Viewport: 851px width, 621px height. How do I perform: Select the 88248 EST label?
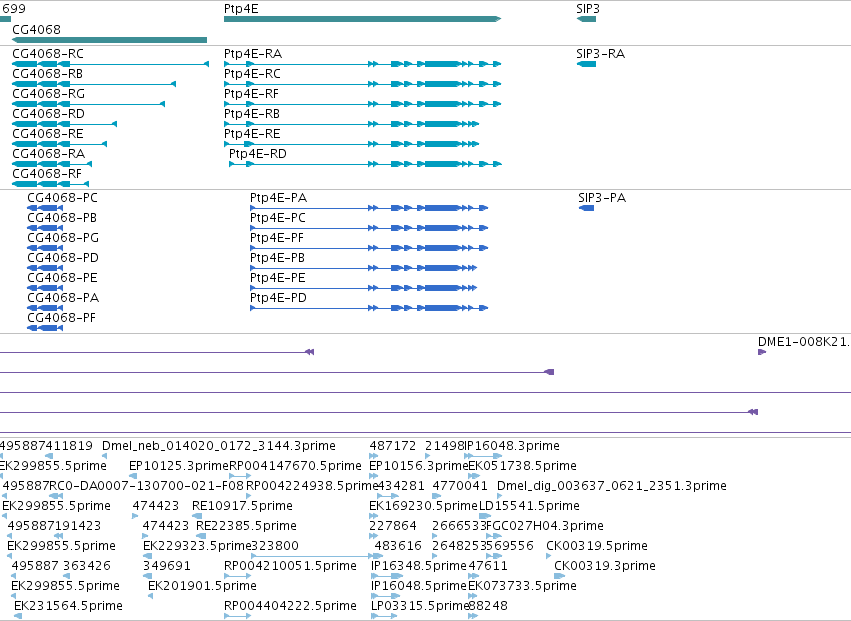click(488, 606)
